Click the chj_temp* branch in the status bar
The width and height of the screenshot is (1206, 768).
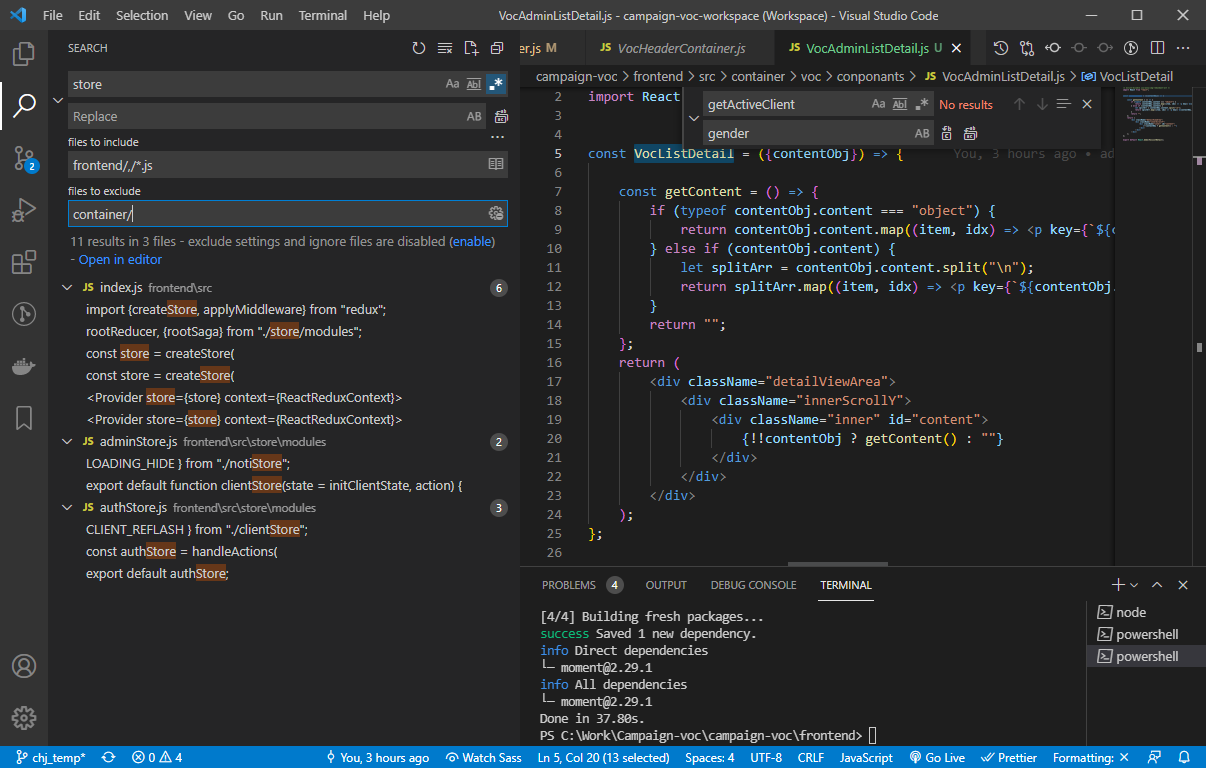(50, 758)
